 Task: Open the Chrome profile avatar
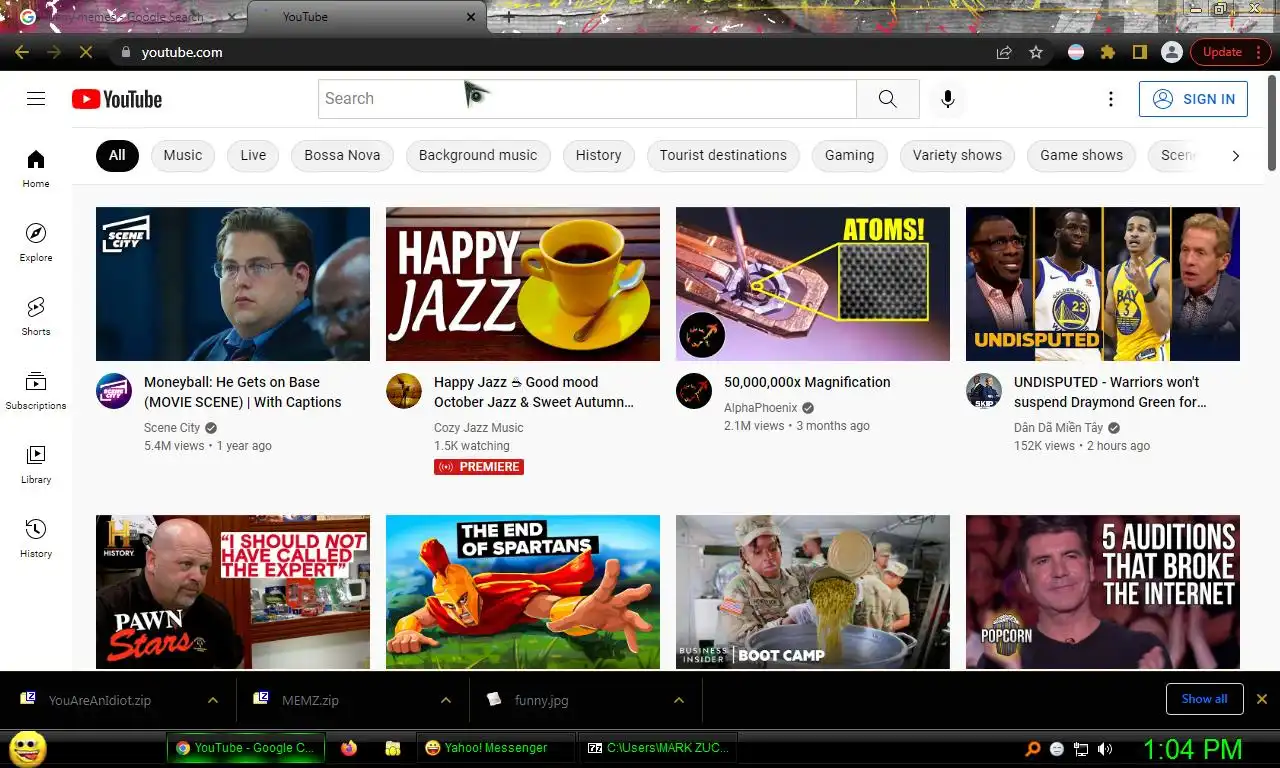[1171, 52]
